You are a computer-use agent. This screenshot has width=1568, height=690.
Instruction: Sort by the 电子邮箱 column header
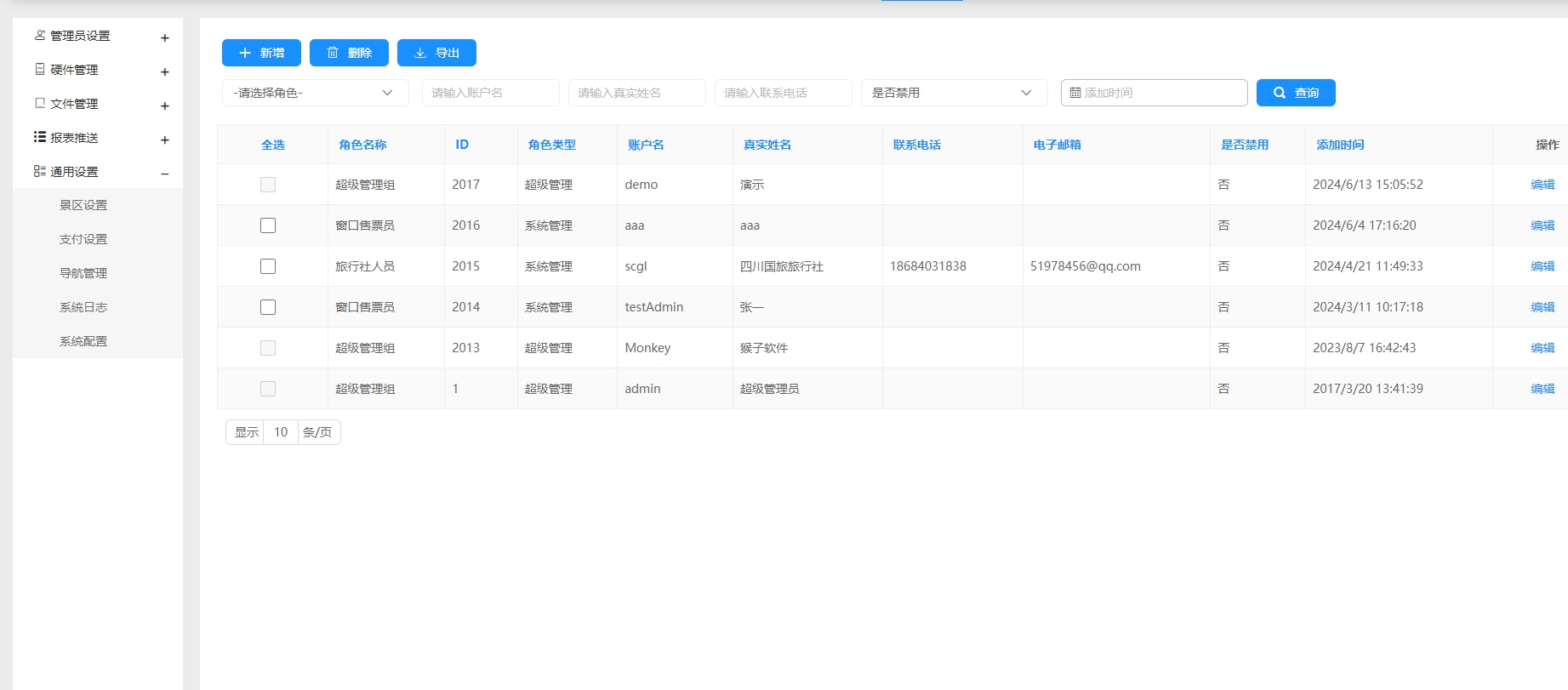(1058, 145)
